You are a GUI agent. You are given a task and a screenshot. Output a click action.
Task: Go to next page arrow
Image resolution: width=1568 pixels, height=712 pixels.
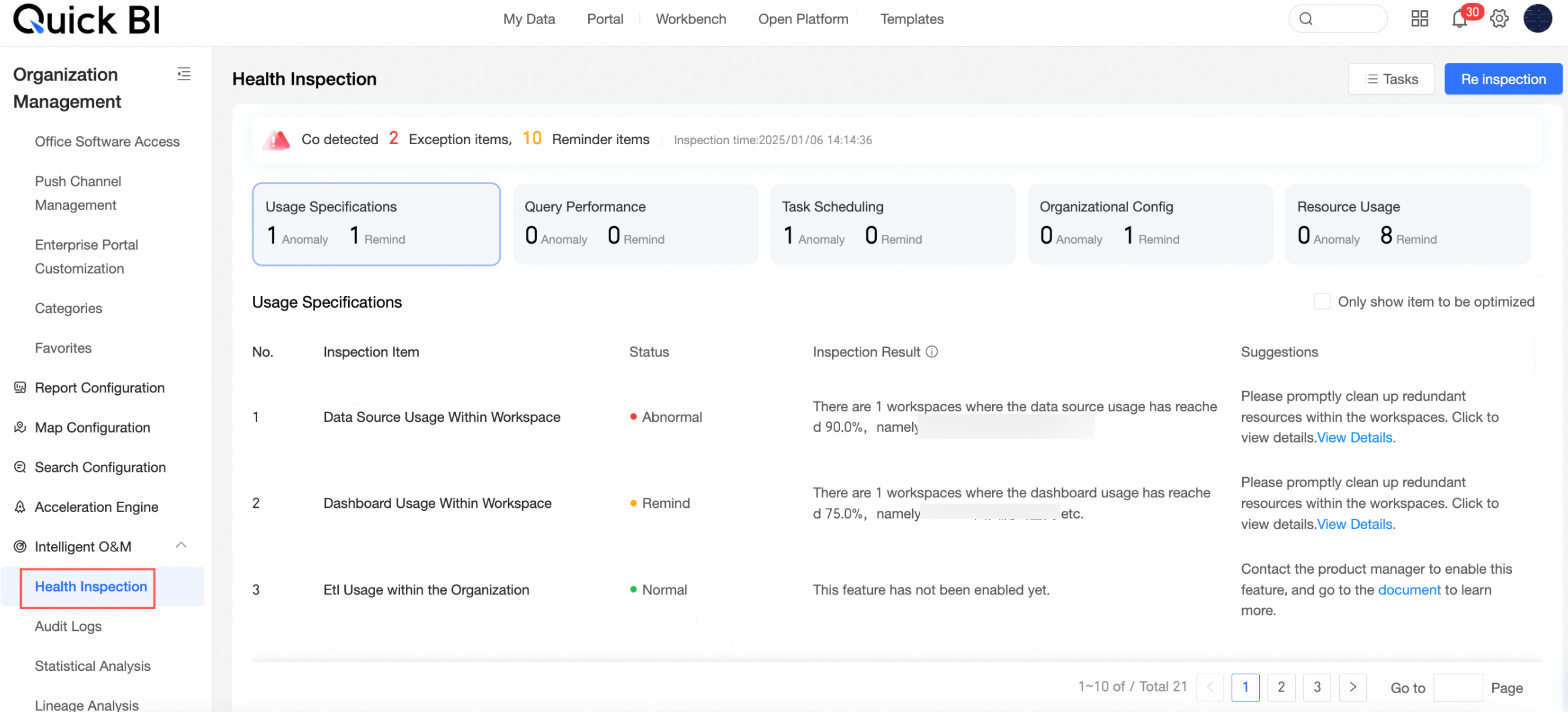[1353, 687]
